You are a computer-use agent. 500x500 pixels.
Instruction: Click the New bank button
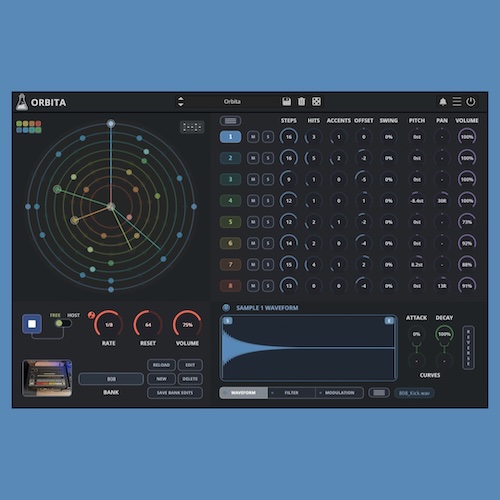(x=161, y=379)
